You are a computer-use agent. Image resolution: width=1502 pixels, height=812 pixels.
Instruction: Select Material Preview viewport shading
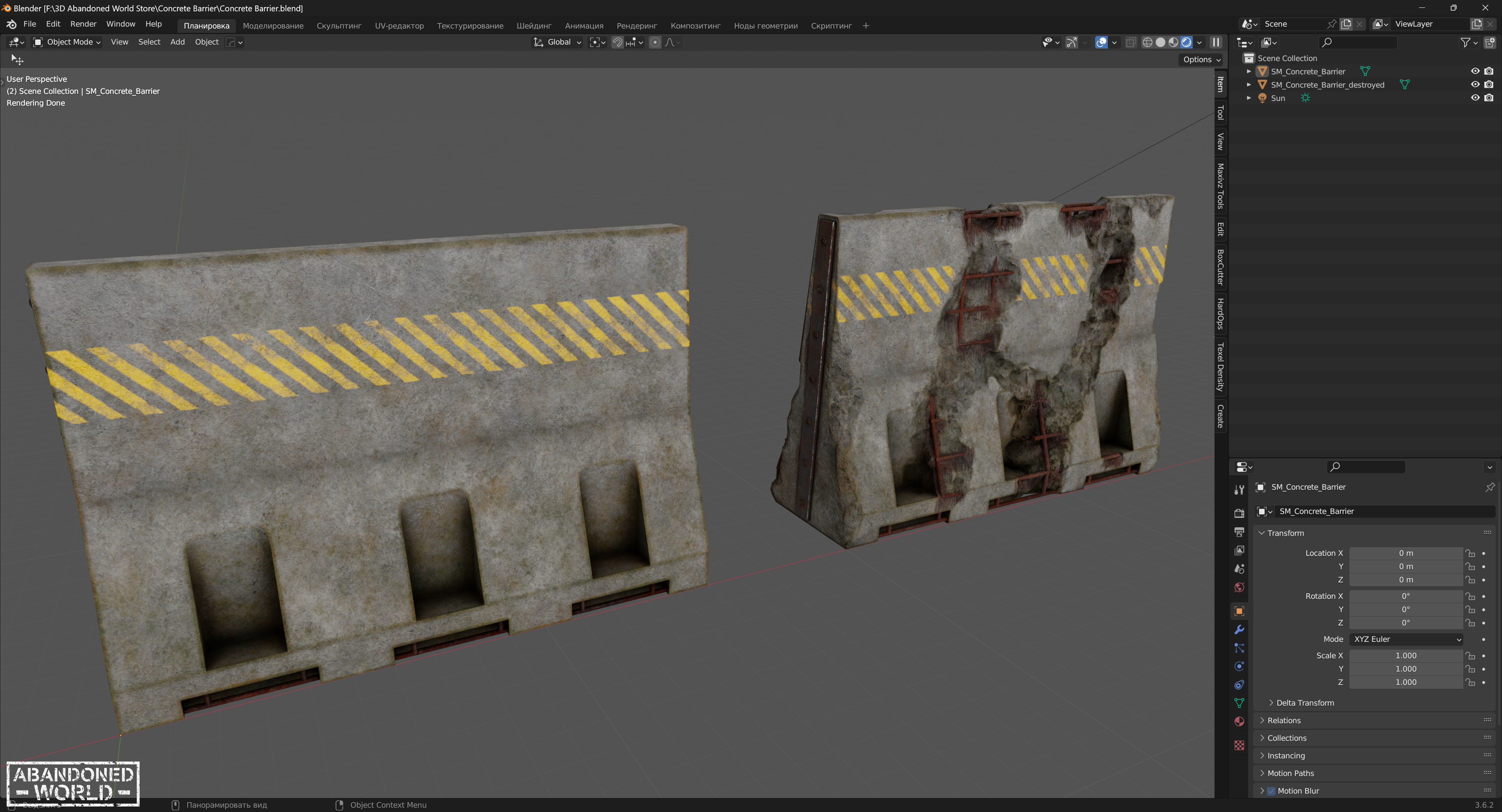click(x=1173, y=42)
